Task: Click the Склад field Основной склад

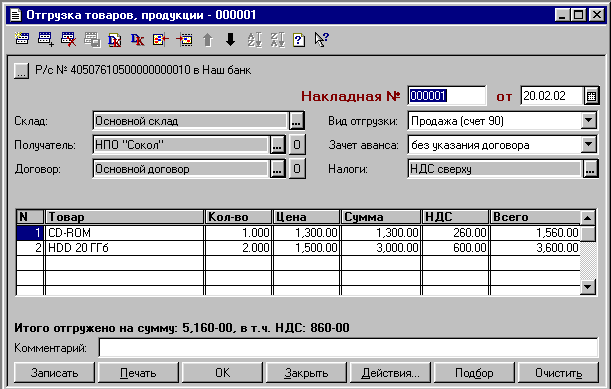Action: 191,121
